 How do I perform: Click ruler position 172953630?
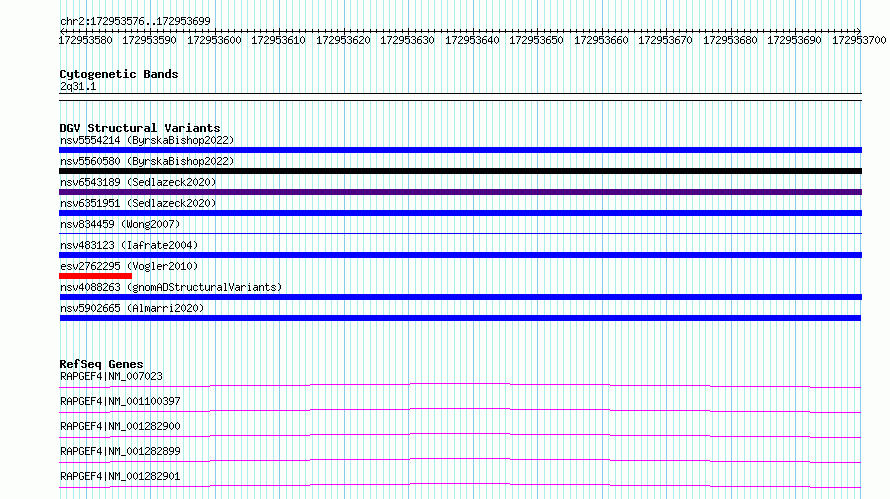coord(407,40)
